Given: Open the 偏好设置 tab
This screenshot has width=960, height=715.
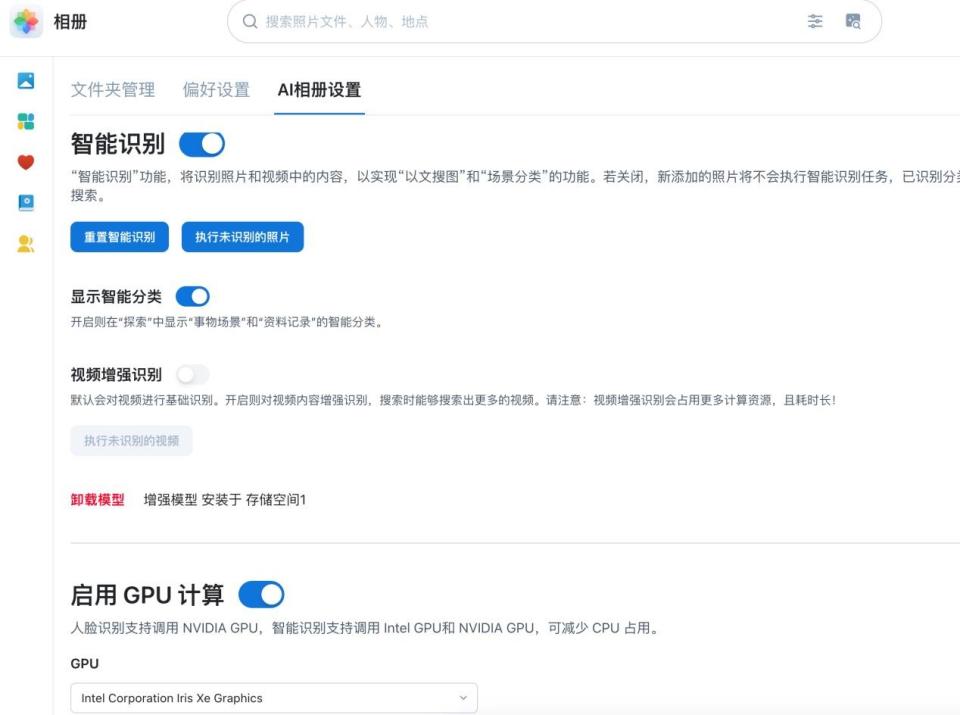Looking at the screenshot, I should pos(215,89).
